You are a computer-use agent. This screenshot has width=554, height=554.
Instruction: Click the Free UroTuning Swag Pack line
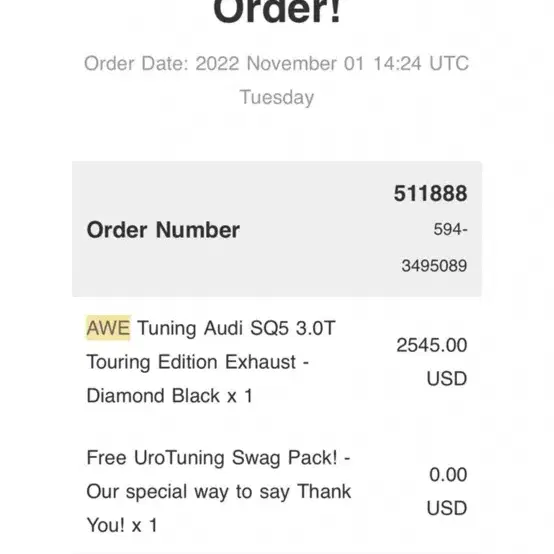[x=218, y=458]
